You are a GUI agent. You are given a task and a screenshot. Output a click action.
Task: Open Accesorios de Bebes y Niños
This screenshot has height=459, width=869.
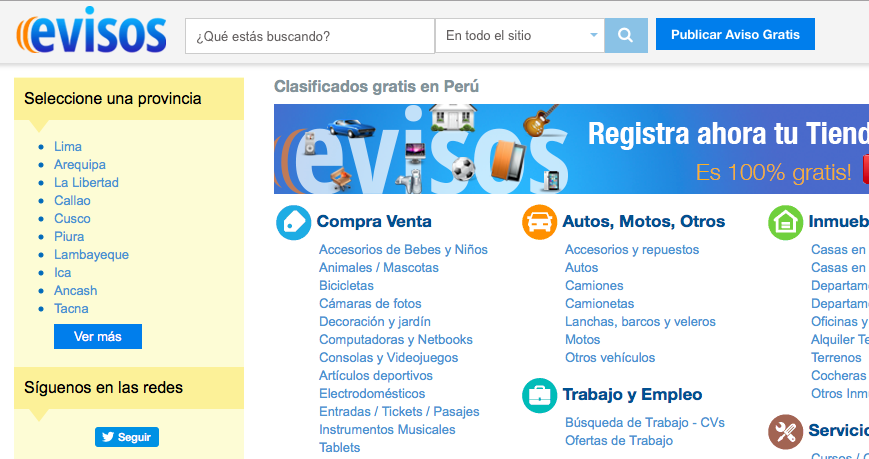403,249
